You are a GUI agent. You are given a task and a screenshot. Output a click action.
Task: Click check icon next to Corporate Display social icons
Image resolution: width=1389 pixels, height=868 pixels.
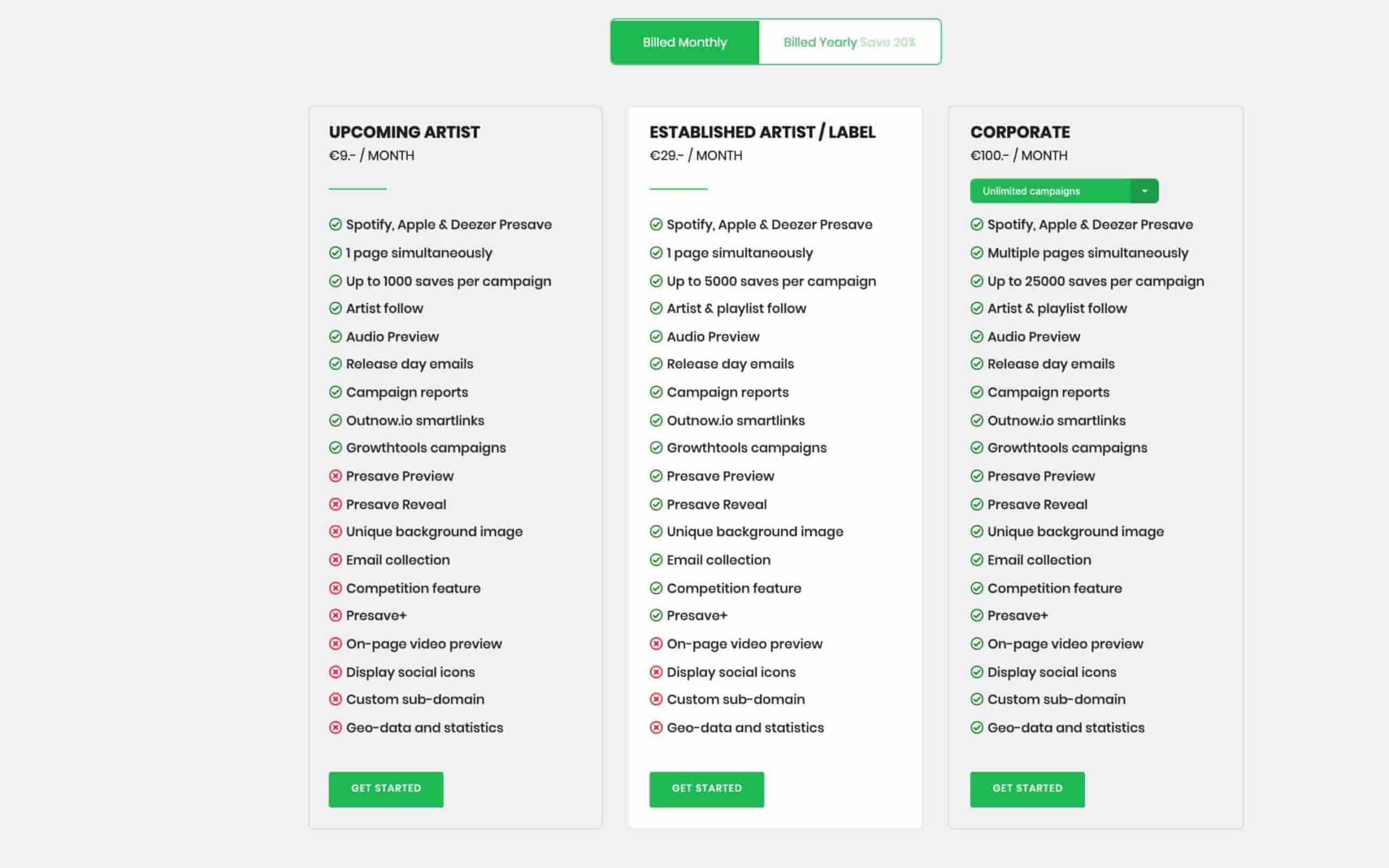click(976, 672)
